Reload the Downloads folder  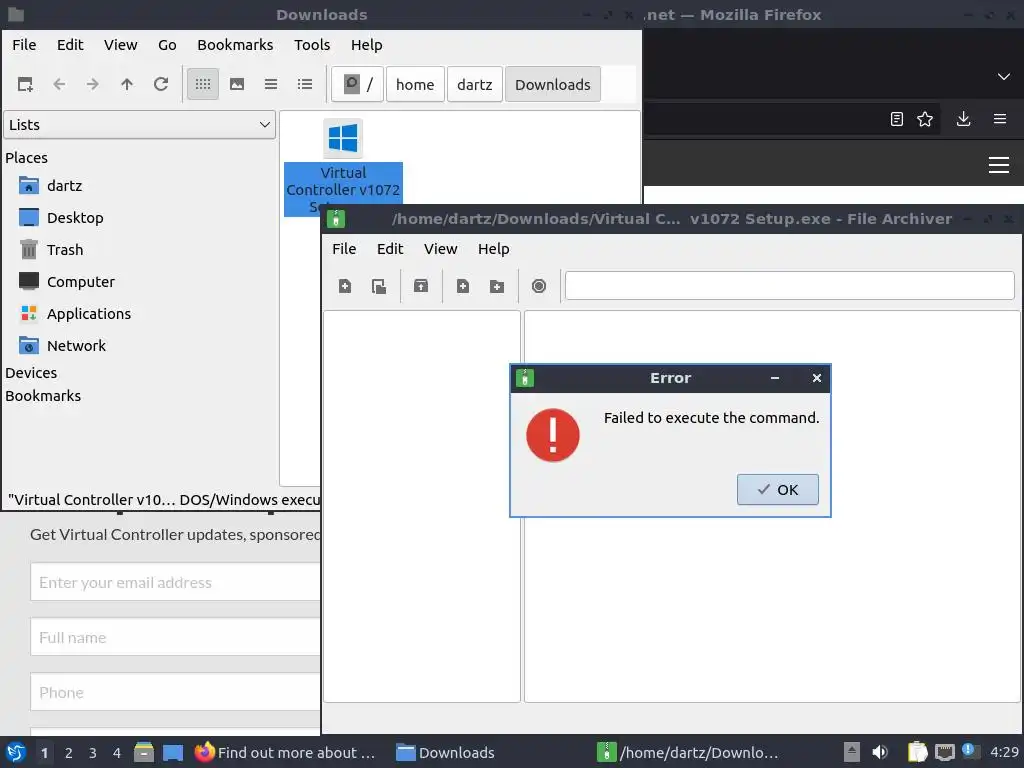pyautogui.click(x=161, y=84)
